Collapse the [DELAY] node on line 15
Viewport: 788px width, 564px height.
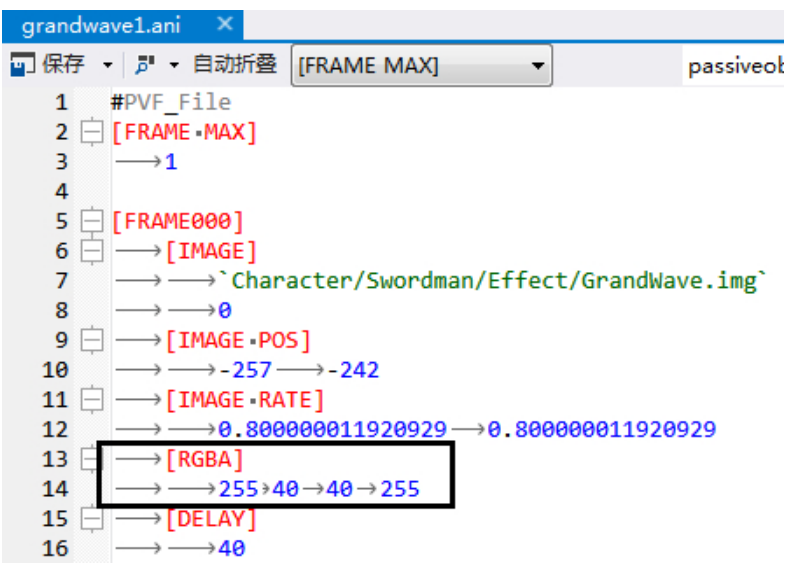coord(92,519)
